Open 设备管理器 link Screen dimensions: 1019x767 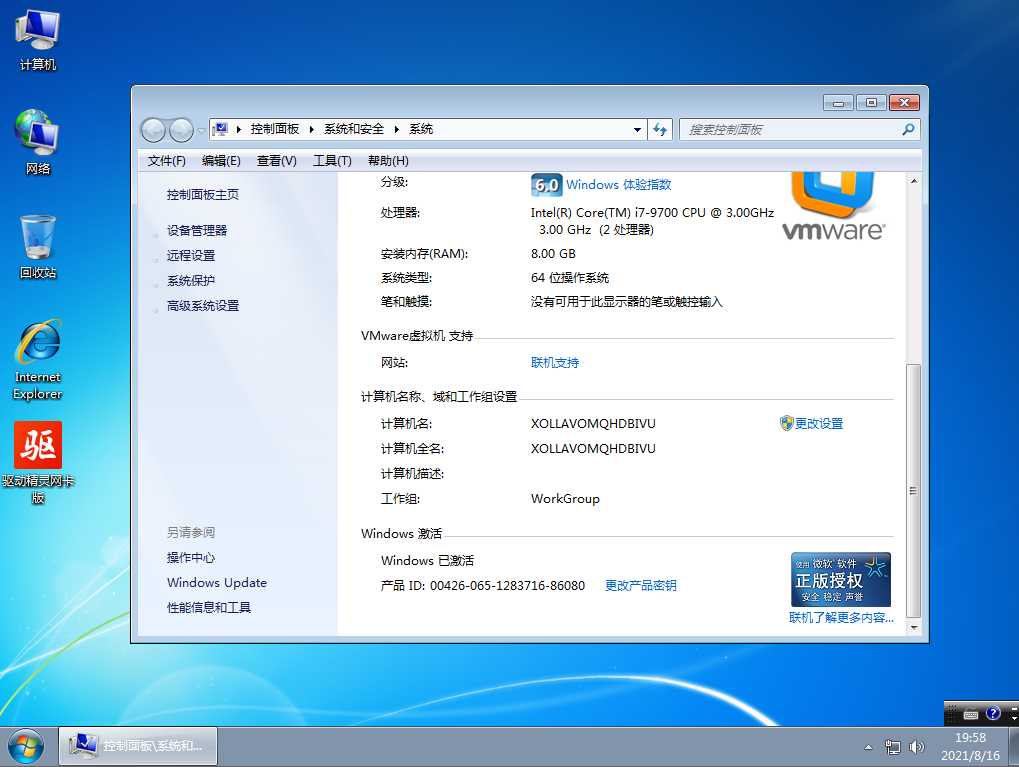[197, 230]
